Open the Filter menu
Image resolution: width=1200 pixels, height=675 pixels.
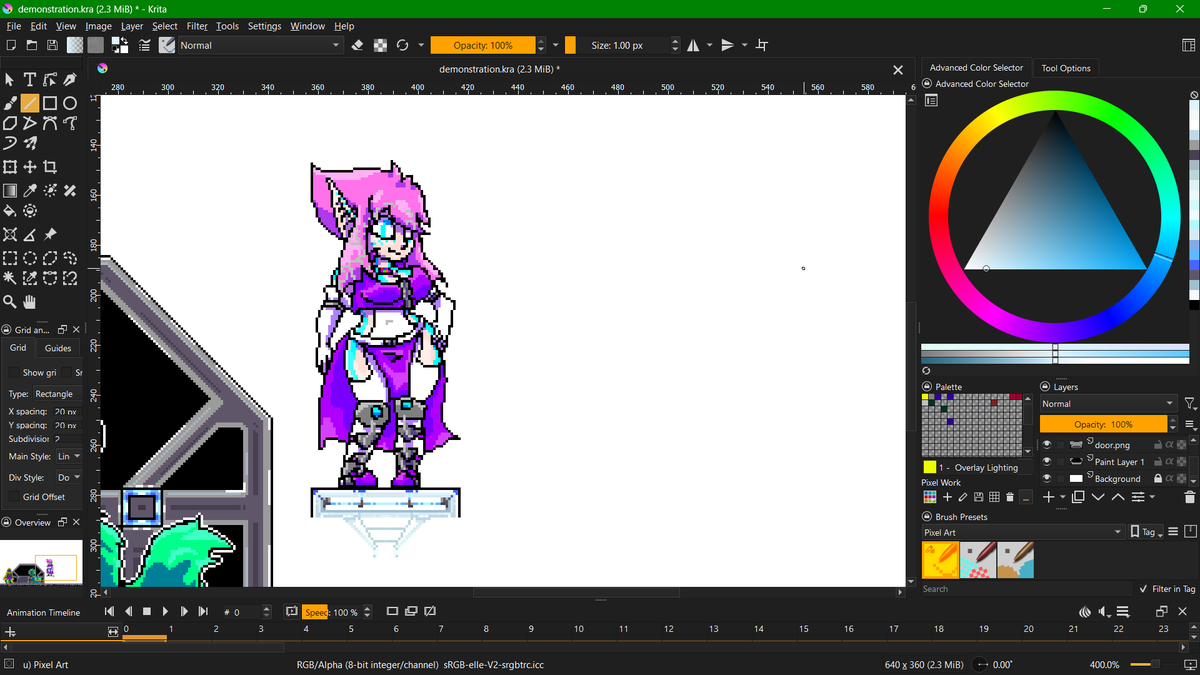197,26
